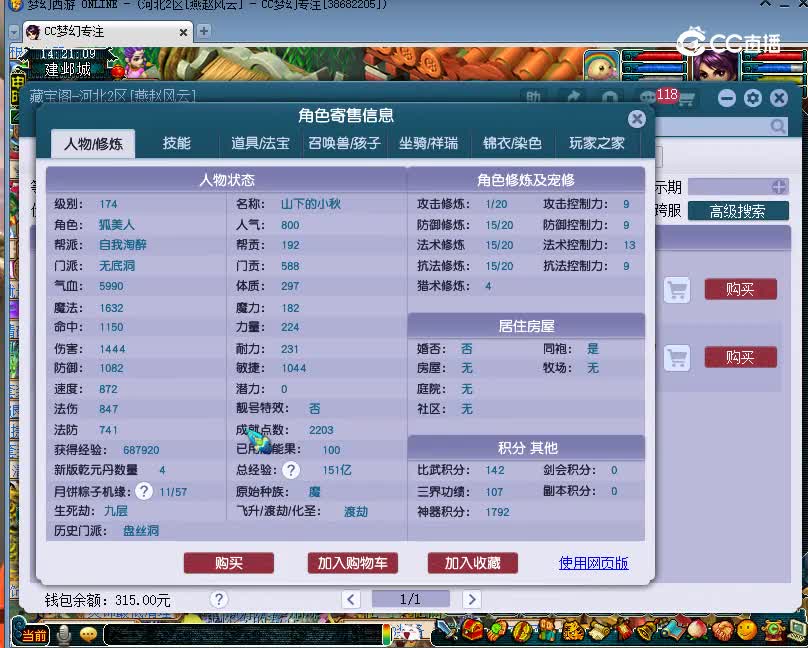Click the question mark next to 月饼粽子机缘
The image size is (808, 648).
click(144, 491)
